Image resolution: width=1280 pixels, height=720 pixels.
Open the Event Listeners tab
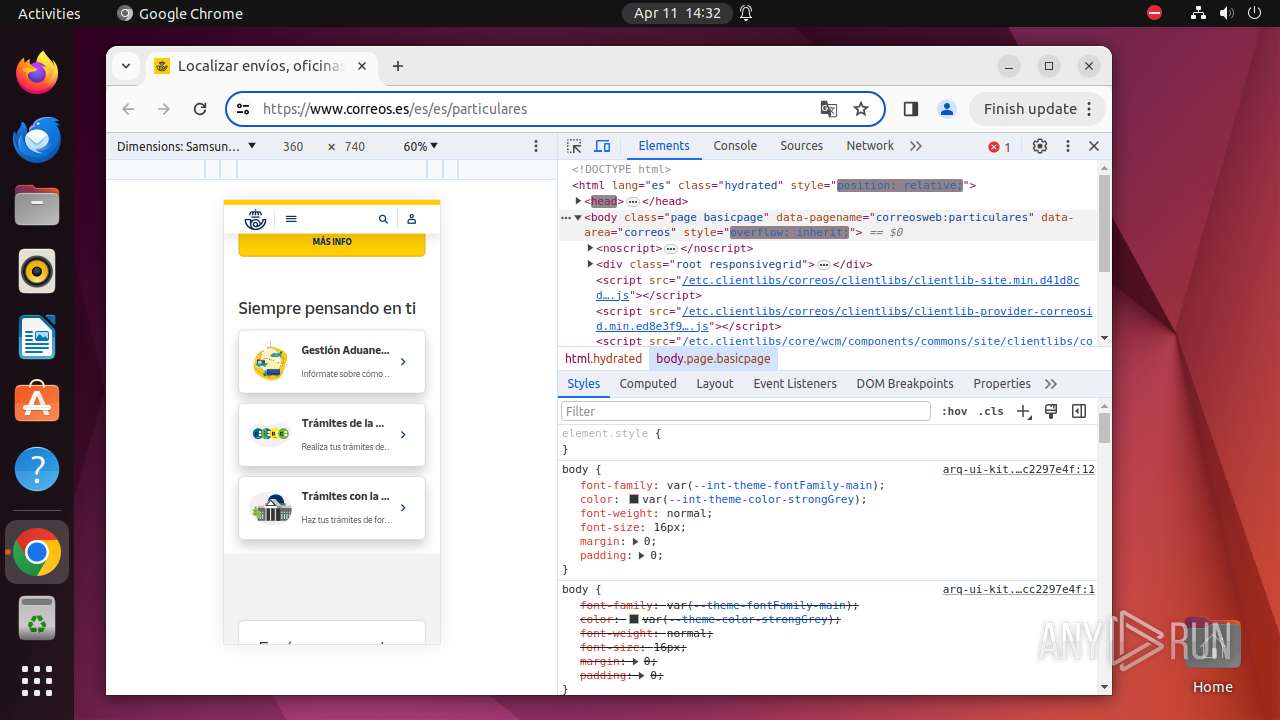795,384
